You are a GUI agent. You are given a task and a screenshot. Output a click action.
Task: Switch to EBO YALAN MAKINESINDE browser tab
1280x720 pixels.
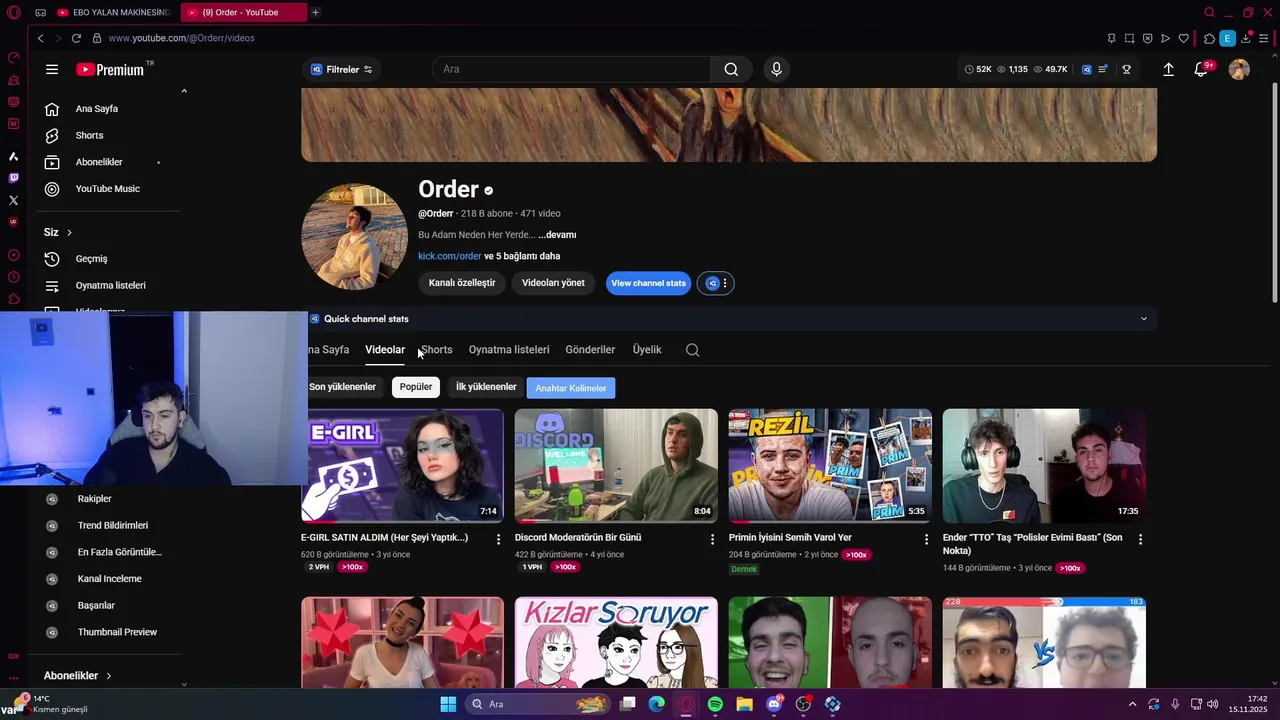pyautogui.click(x=113, y=12)
